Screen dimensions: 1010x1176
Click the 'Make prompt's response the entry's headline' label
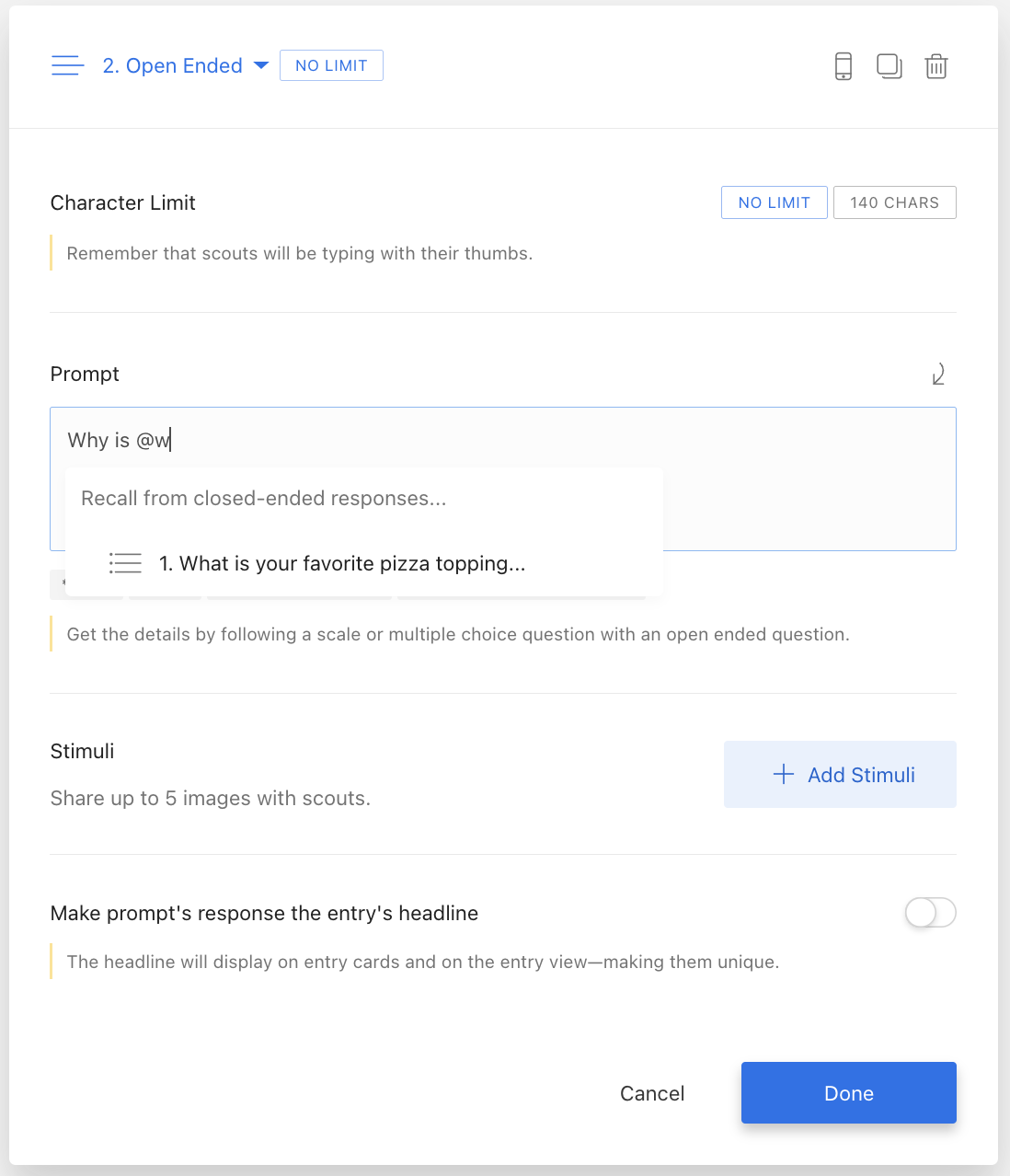click(x=265, y=913)
